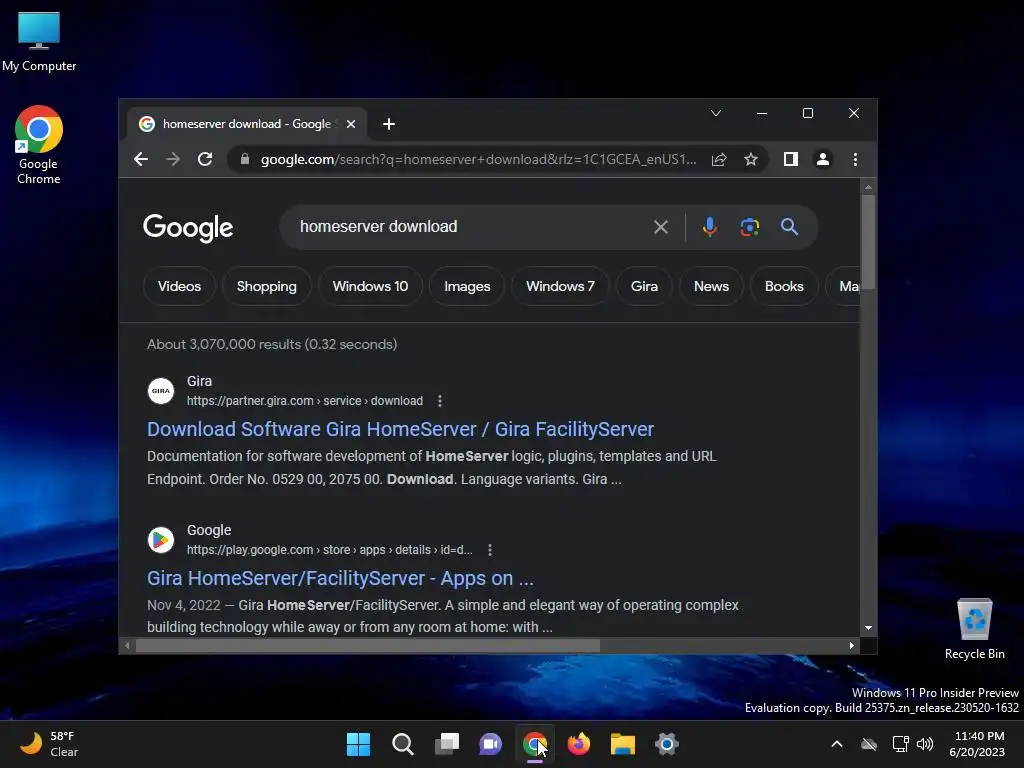Select the My Computer desktop icon
1024x768 pixels.
tap(39, 41)
